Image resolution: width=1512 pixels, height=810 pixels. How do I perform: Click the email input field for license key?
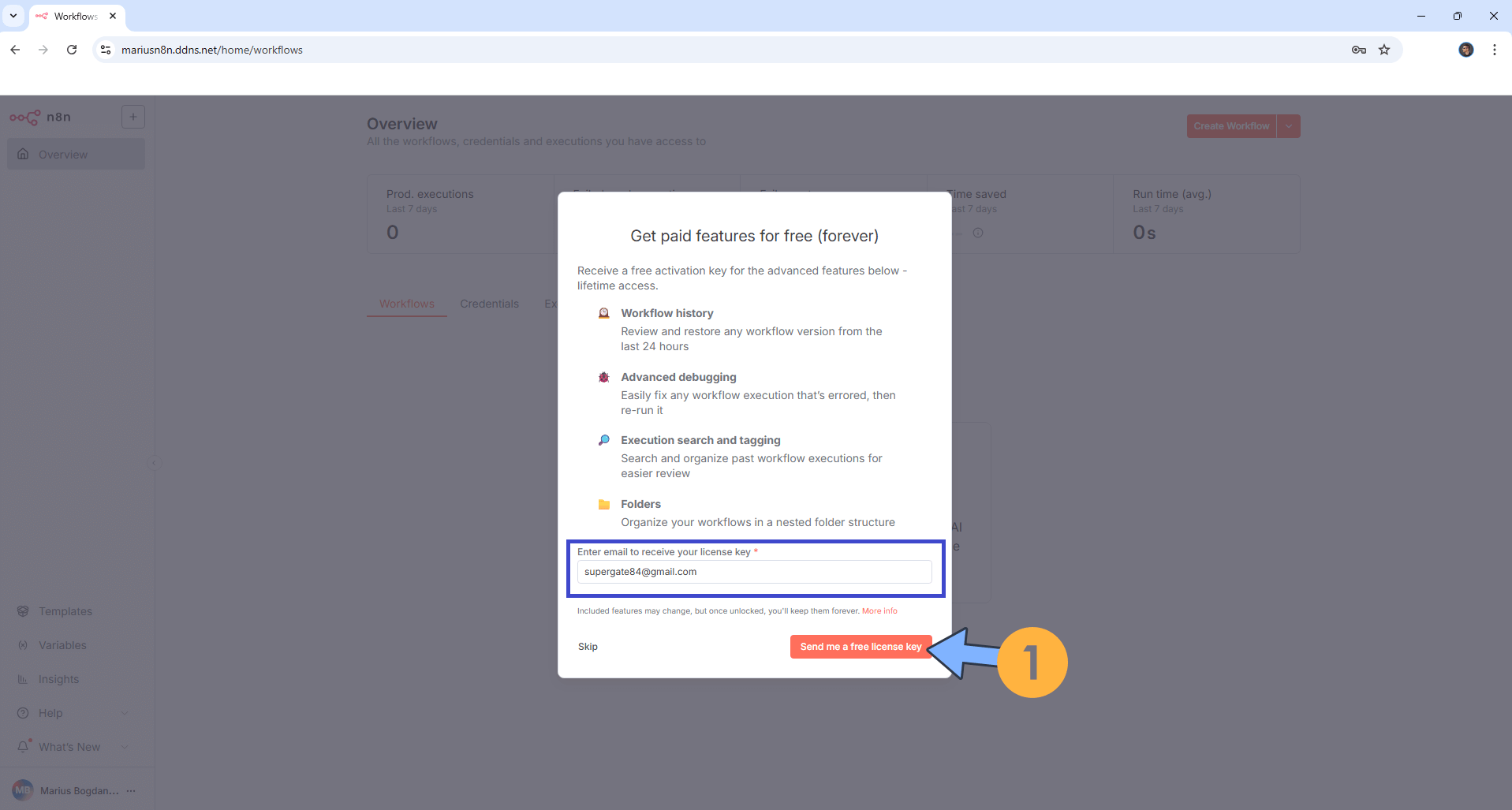coord(754,572)
